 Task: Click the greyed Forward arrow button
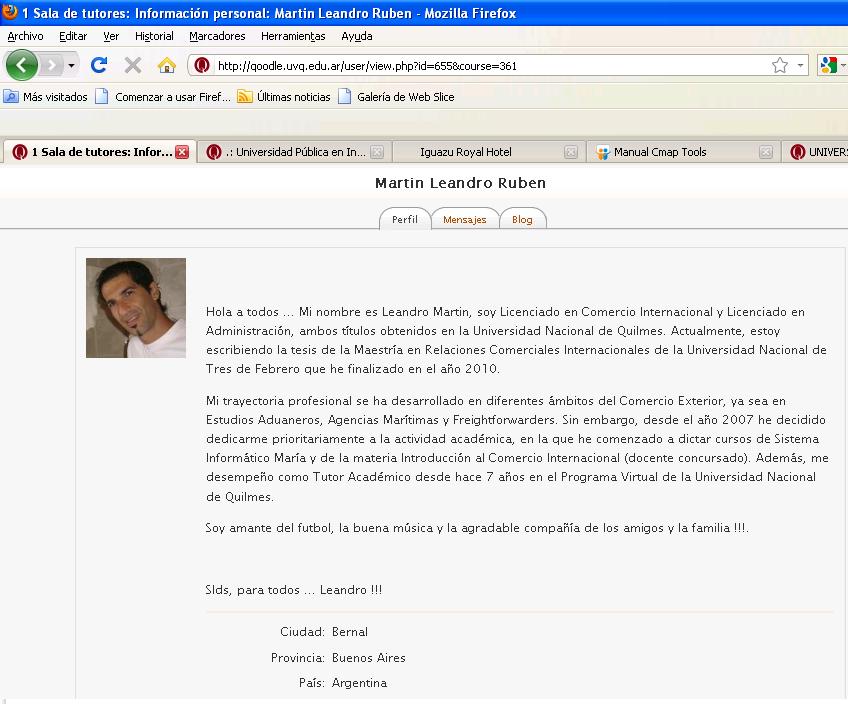(51, 65)
